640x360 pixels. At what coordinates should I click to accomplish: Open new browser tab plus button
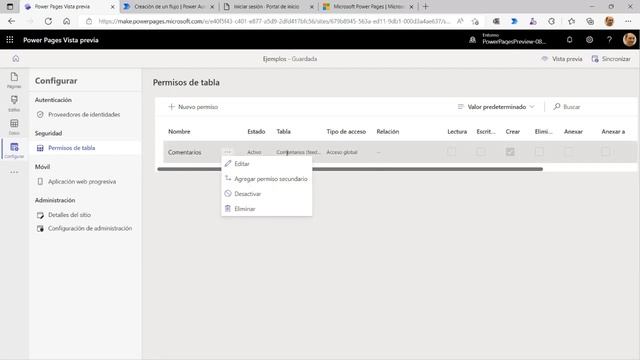[426, 7]
